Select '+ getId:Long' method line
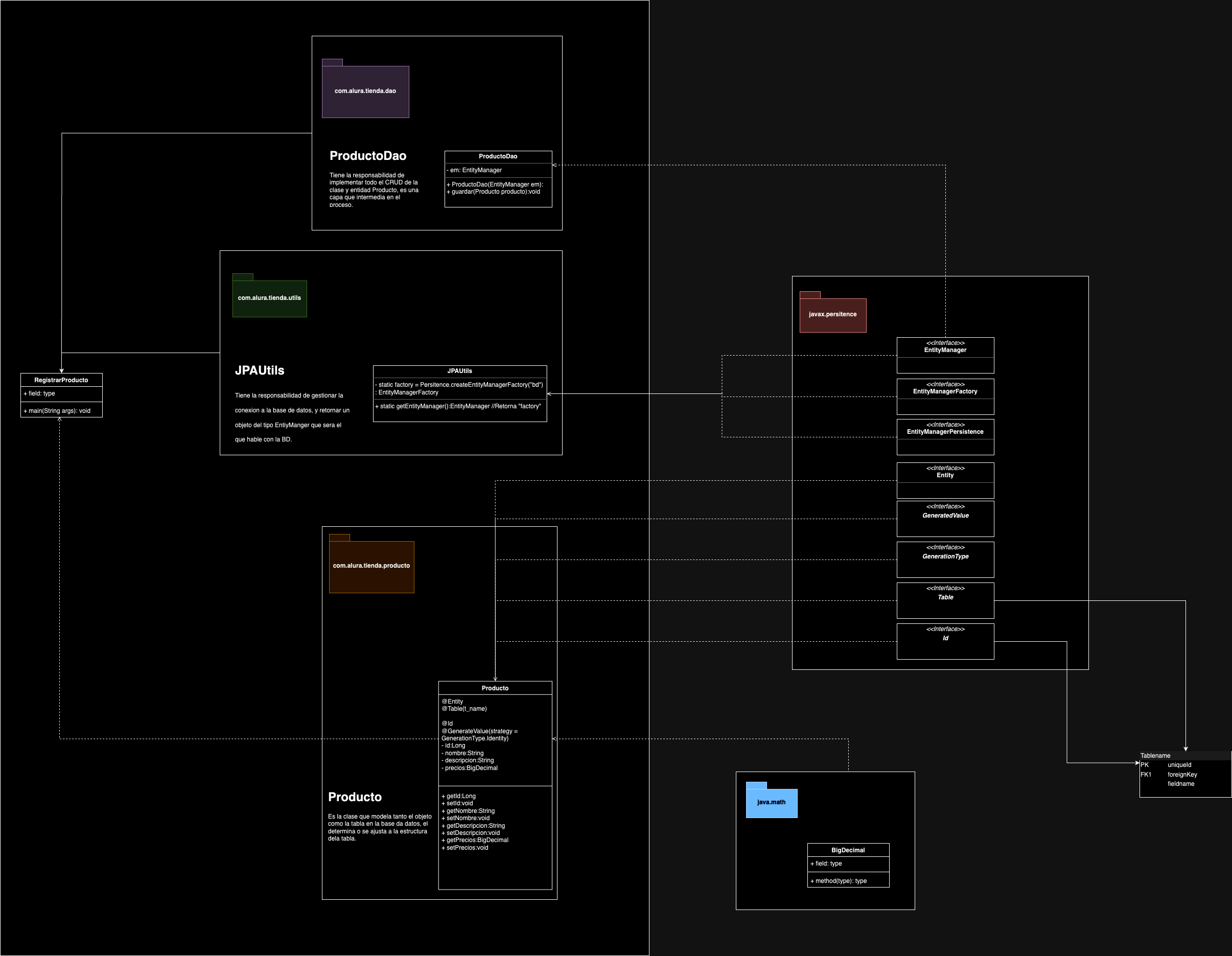This screenshot has width=1232, height=956. 459,797
